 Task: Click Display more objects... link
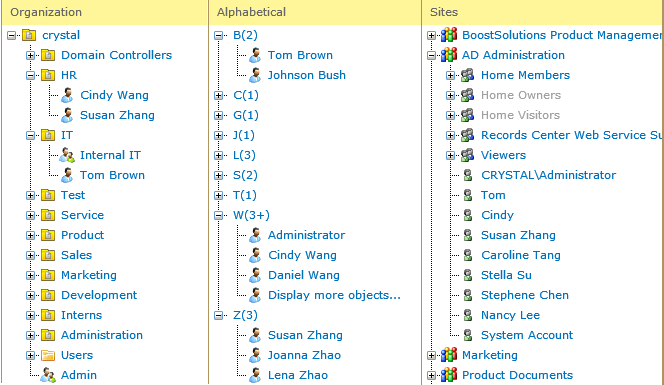pyautogui.click(x=334, y=295)
